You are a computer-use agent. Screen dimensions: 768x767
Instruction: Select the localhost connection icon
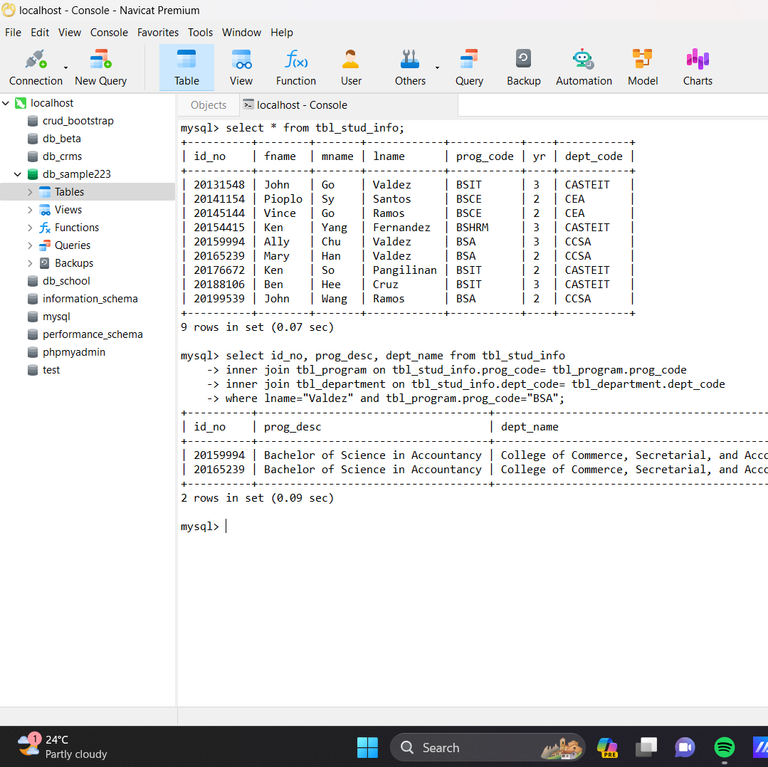[20, 103]
